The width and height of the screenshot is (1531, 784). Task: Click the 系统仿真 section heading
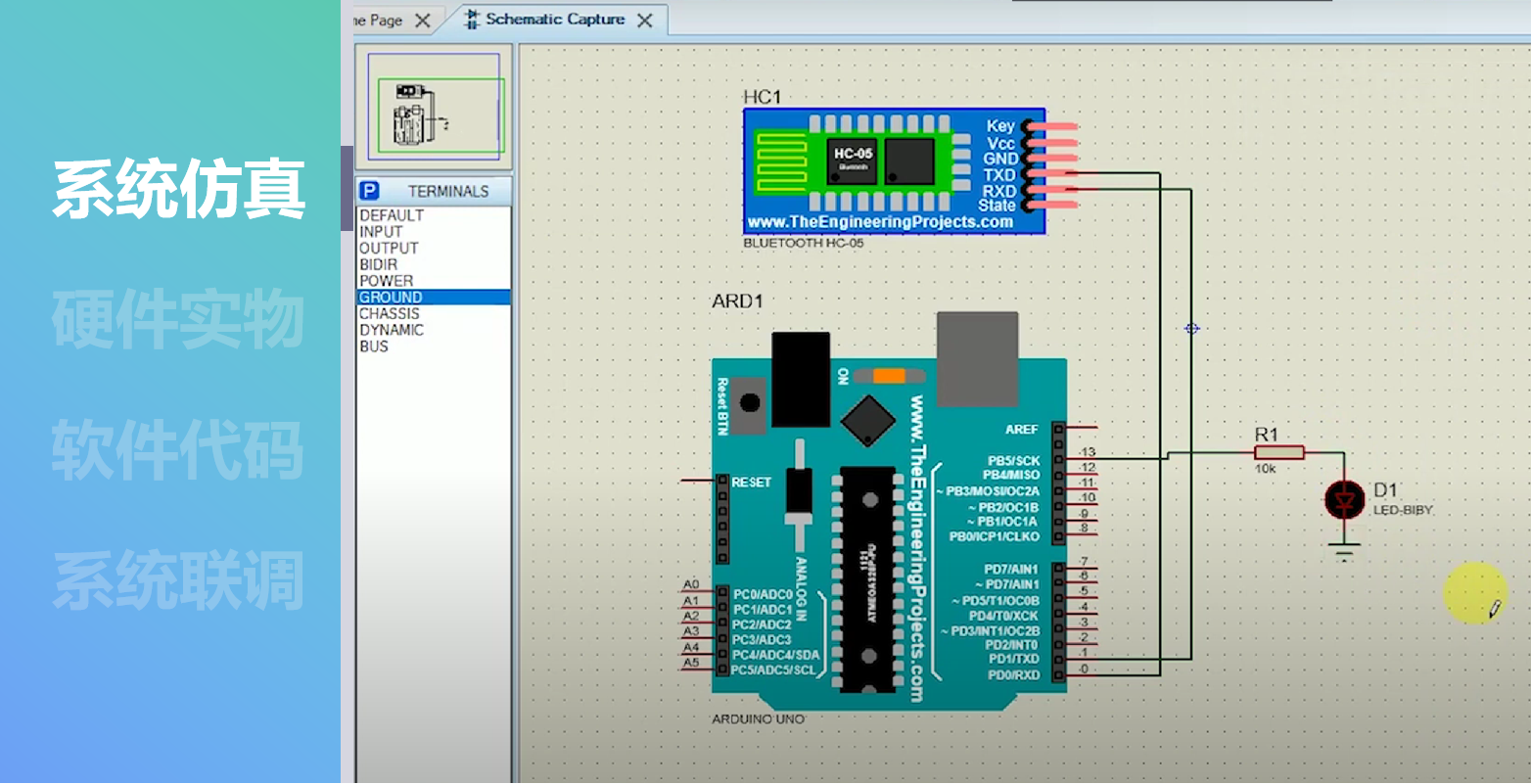(178, 190)
